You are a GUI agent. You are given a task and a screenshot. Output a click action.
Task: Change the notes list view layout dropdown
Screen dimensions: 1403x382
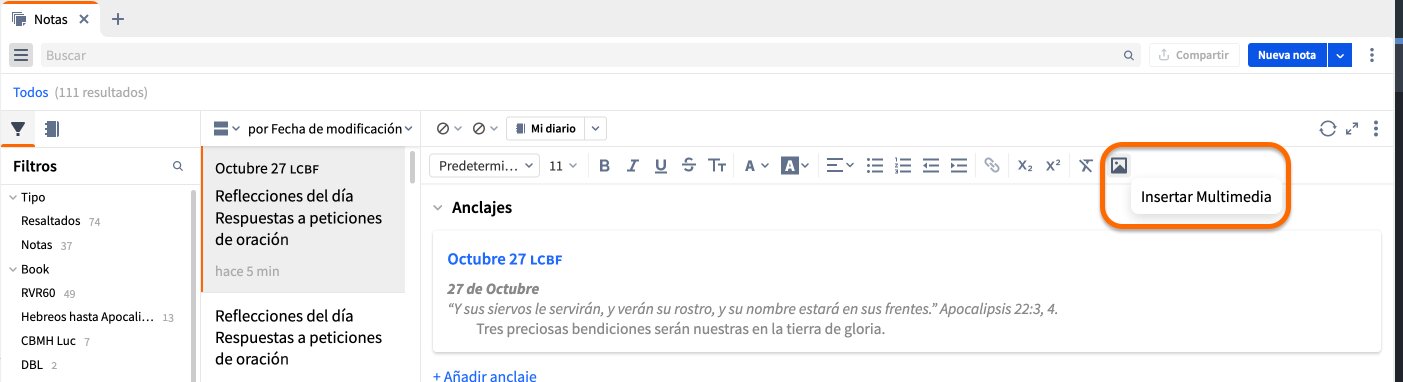(227, 128)
